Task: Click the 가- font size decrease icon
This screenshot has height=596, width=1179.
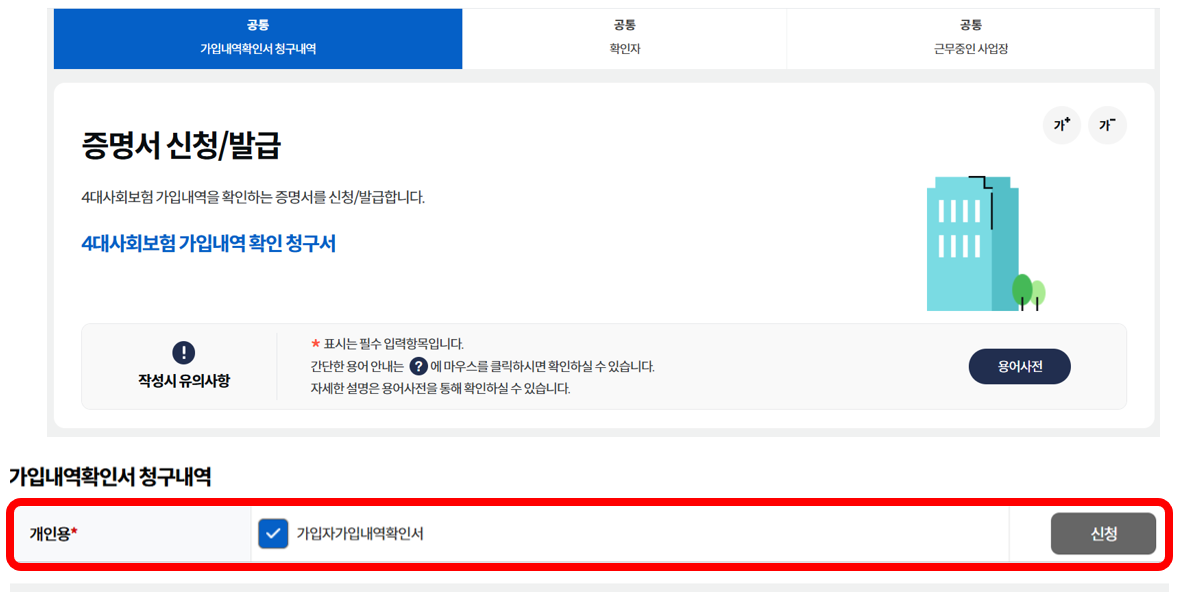Action: tap(1107, 125)
